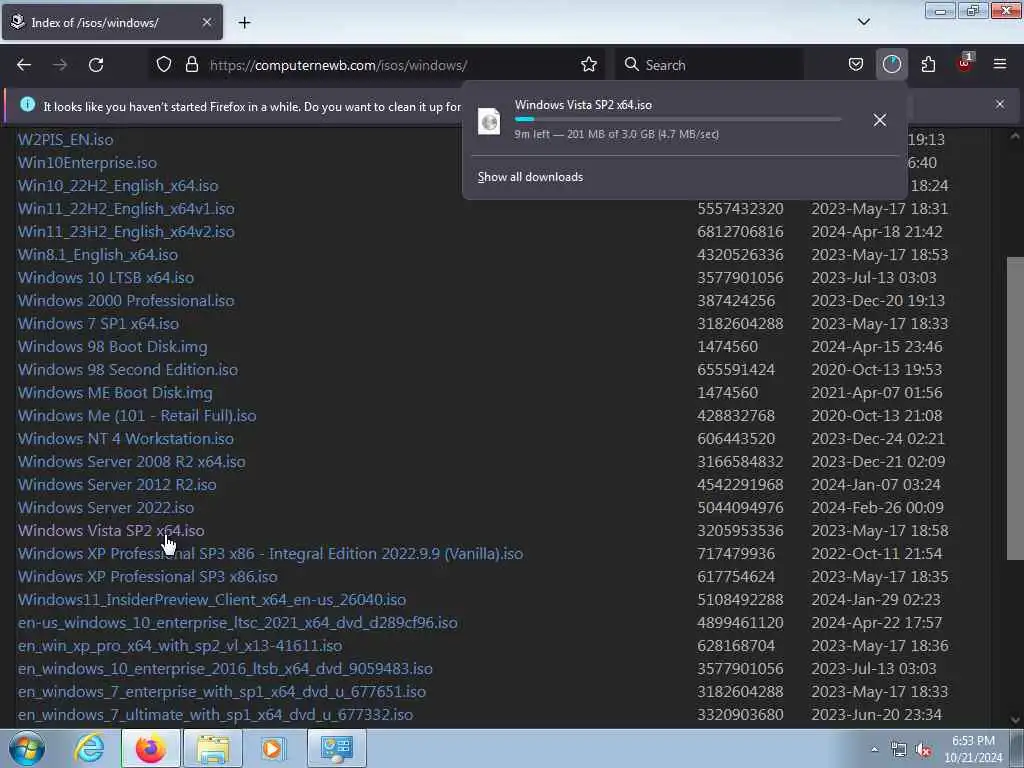Viewport: 1024px width, 768px height.
Task: Open a new tab with plus button
Action: tap(244, 23)
